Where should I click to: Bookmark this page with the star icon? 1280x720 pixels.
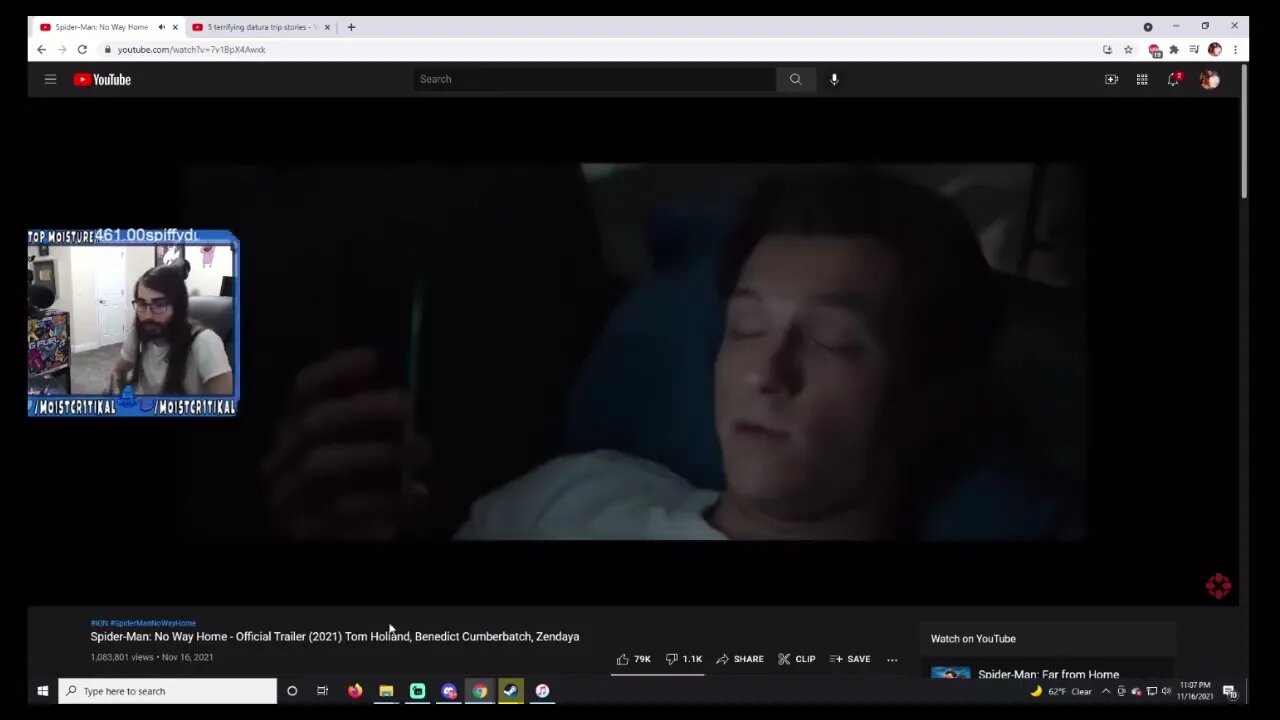[1128, 49]
